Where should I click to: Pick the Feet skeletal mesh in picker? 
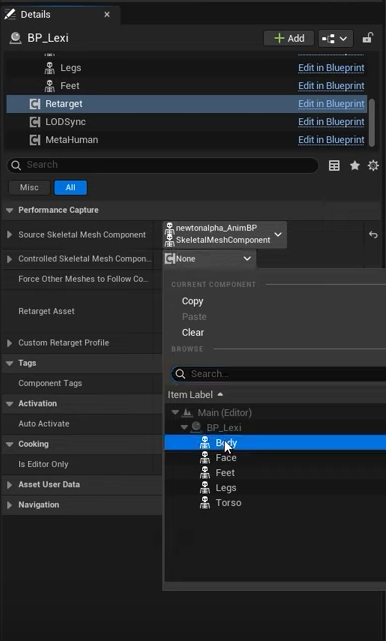click(x=275, y=473)
